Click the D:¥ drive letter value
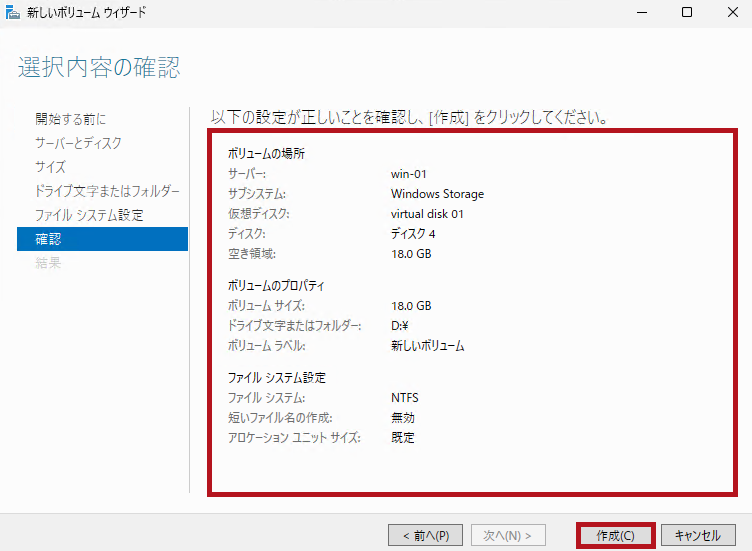Image resolution: width=752 pixels, height=551 pixels. pos(401,326)
